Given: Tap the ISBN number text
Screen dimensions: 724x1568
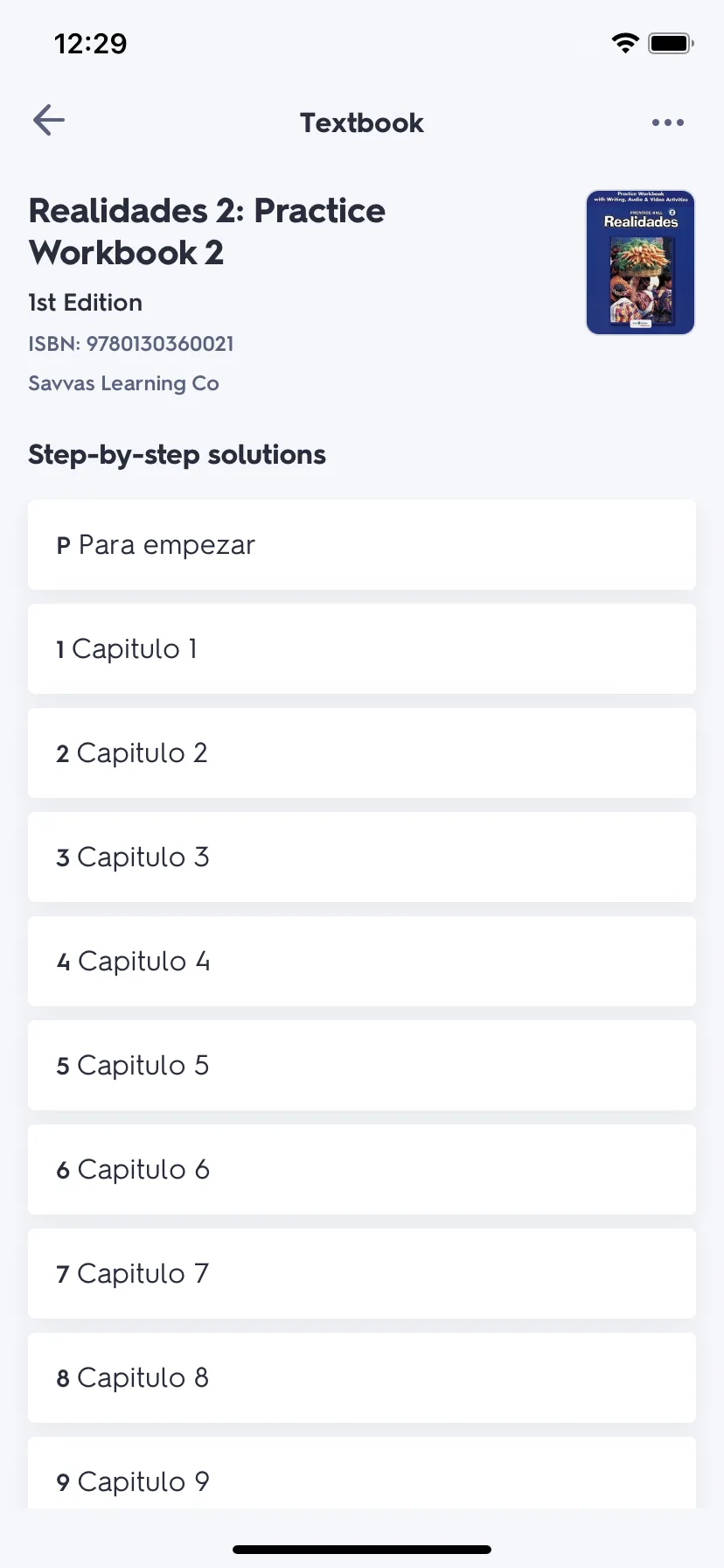Looking at the screenshot, I should [x=131, y=344].
